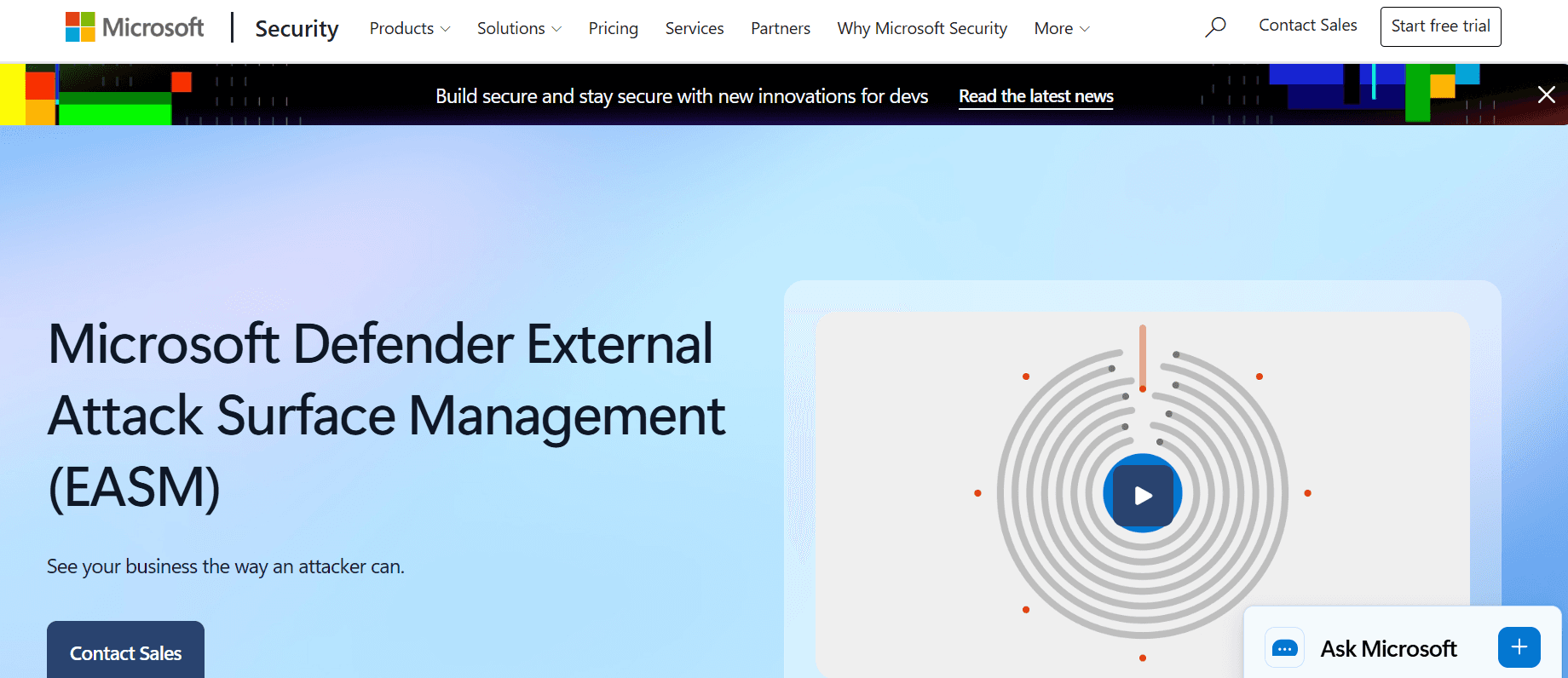The width and height of the screenshot is (1568, 678).
Task: Open the Services menu item
Action: pyautogui.click(x=695, y=28)
